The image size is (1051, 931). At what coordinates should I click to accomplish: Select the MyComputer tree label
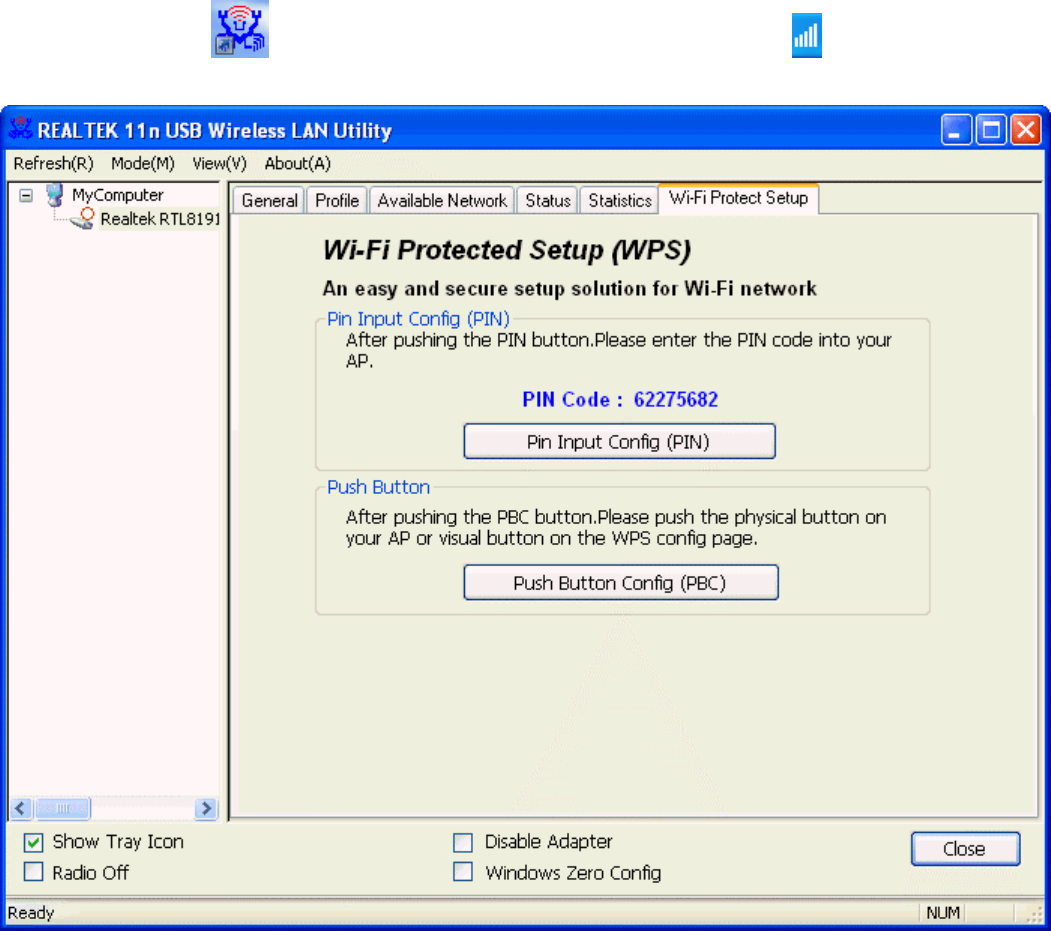(x=117, y=195)
